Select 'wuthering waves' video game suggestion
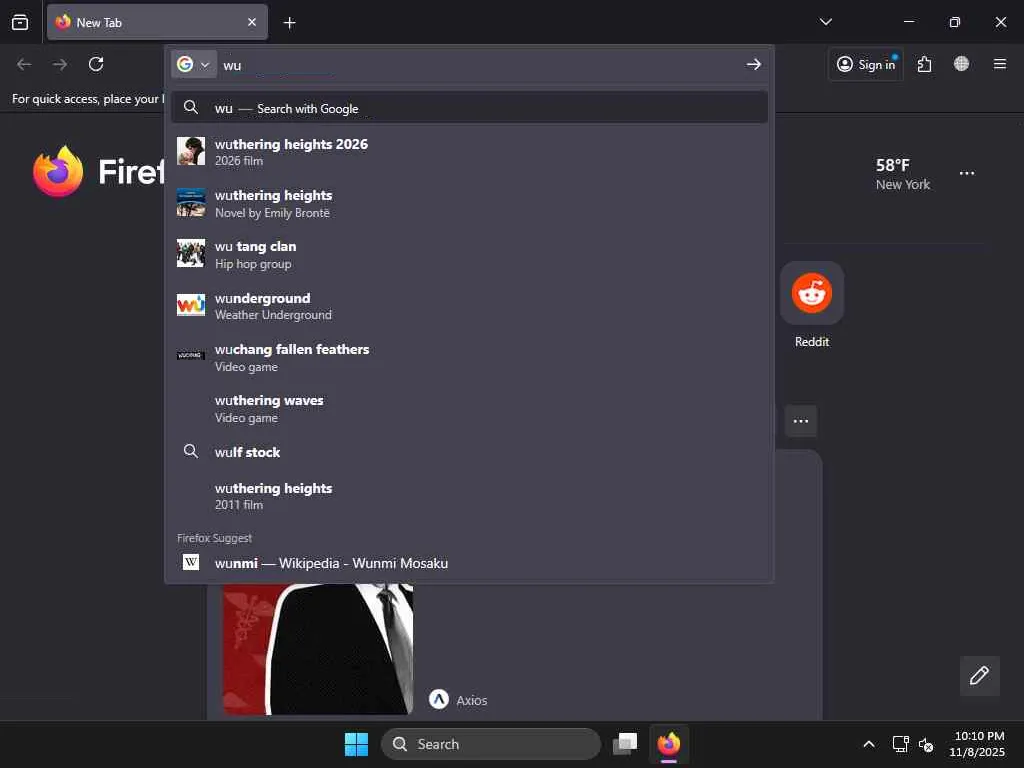 [469, 408]
